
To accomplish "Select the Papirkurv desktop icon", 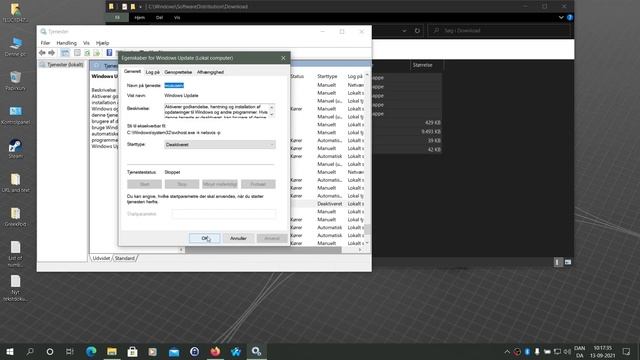I will 16,81.
